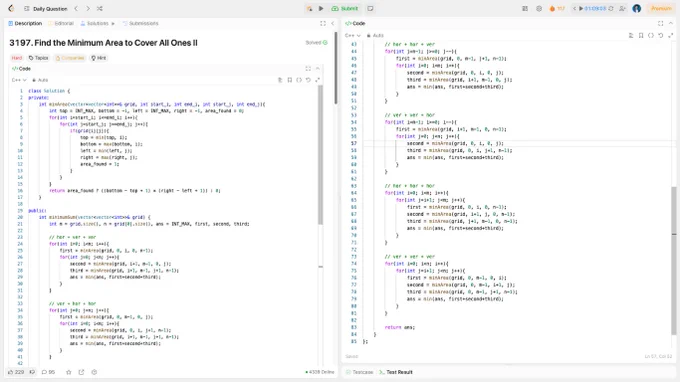Open C++ language dropdown in left code panel
680x382 pixels.
point(19,80)
